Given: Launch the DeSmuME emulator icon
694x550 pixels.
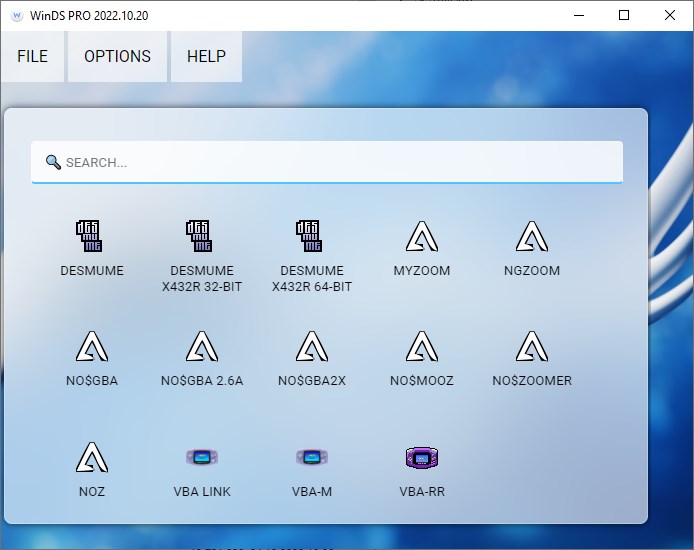Looking at the screenshot, I should (89, 236).
